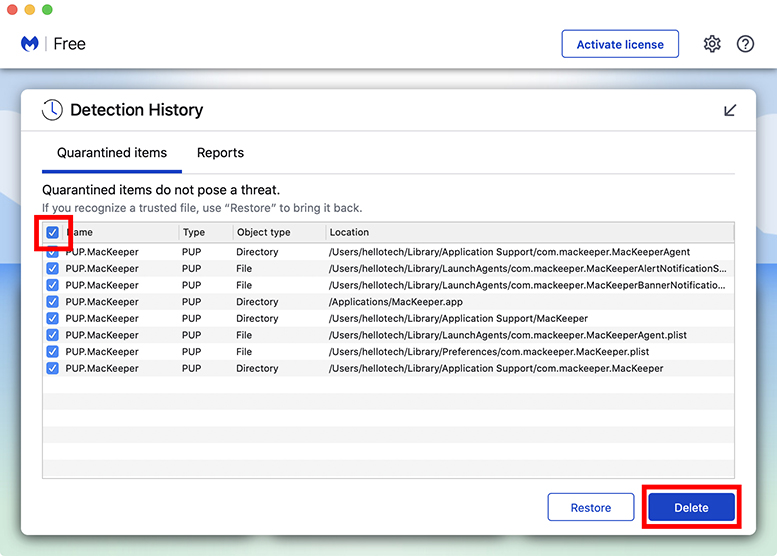Select location ending com.mackeeper.MacKeeperAgent
This screenshot has width=777, height=556.
pos(509,252)
